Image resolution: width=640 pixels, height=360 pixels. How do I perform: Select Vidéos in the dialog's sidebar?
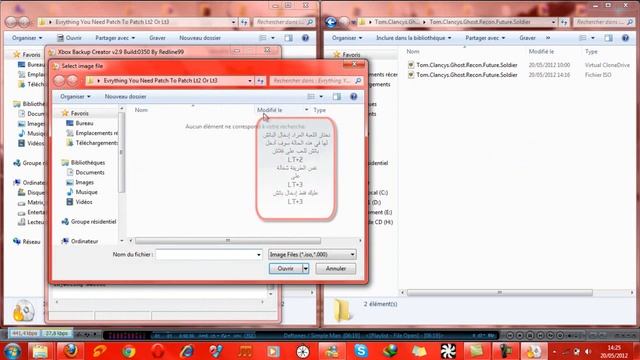click(x=84, y=202)
